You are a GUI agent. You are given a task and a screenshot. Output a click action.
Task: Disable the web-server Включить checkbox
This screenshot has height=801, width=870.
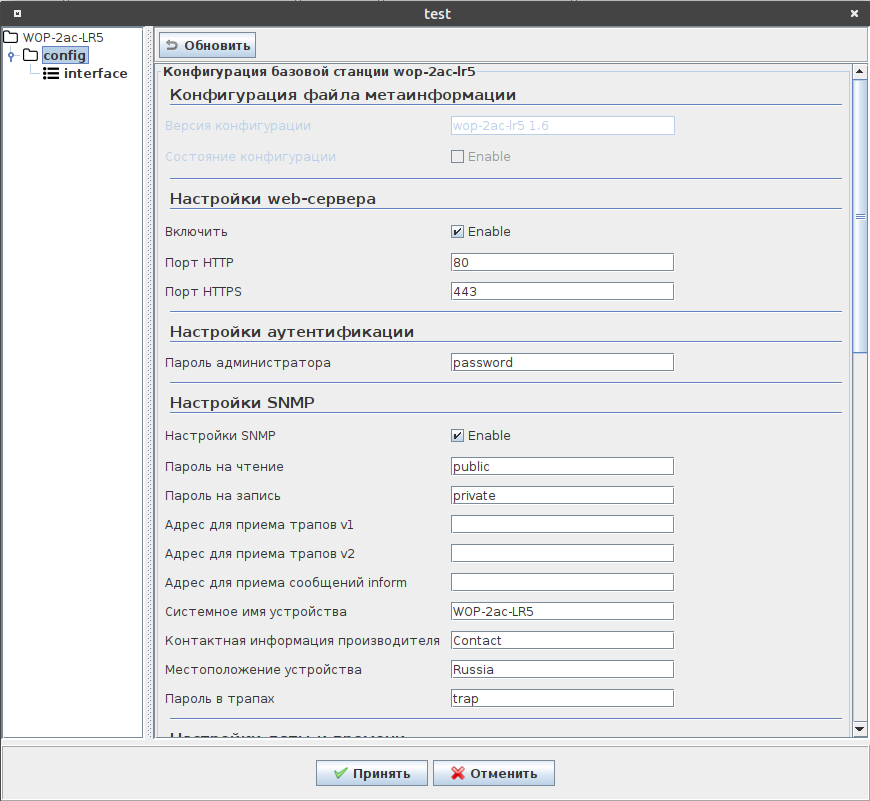(x=457, y=232)
